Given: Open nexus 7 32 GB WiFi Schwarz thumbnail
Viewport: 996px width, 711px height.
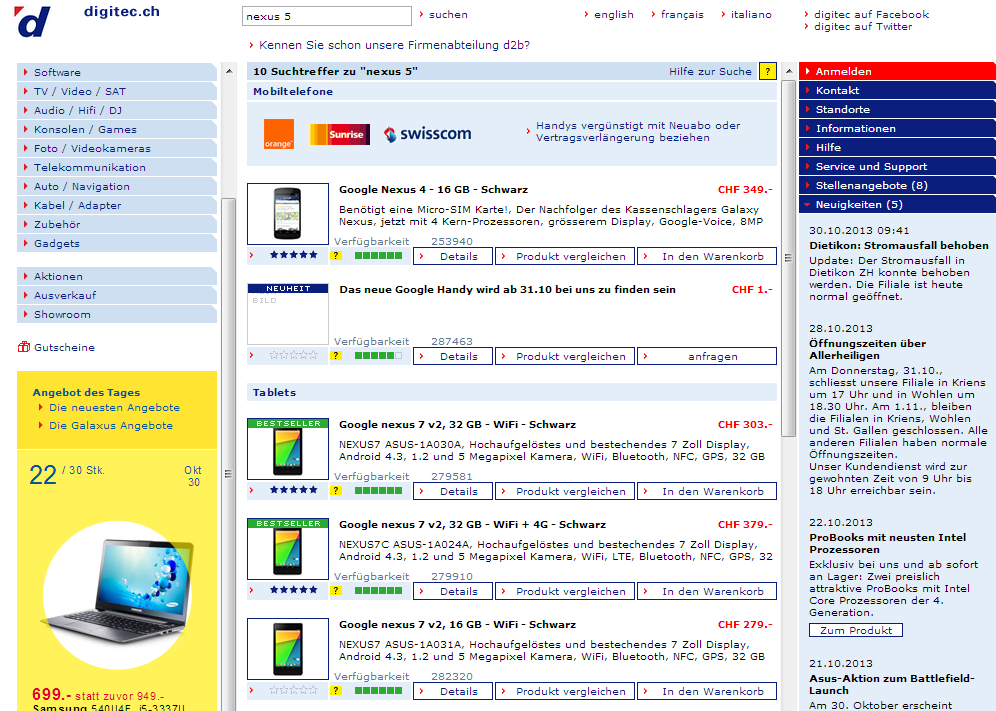Looking at the screenshot, I should (x=288, y=449).
